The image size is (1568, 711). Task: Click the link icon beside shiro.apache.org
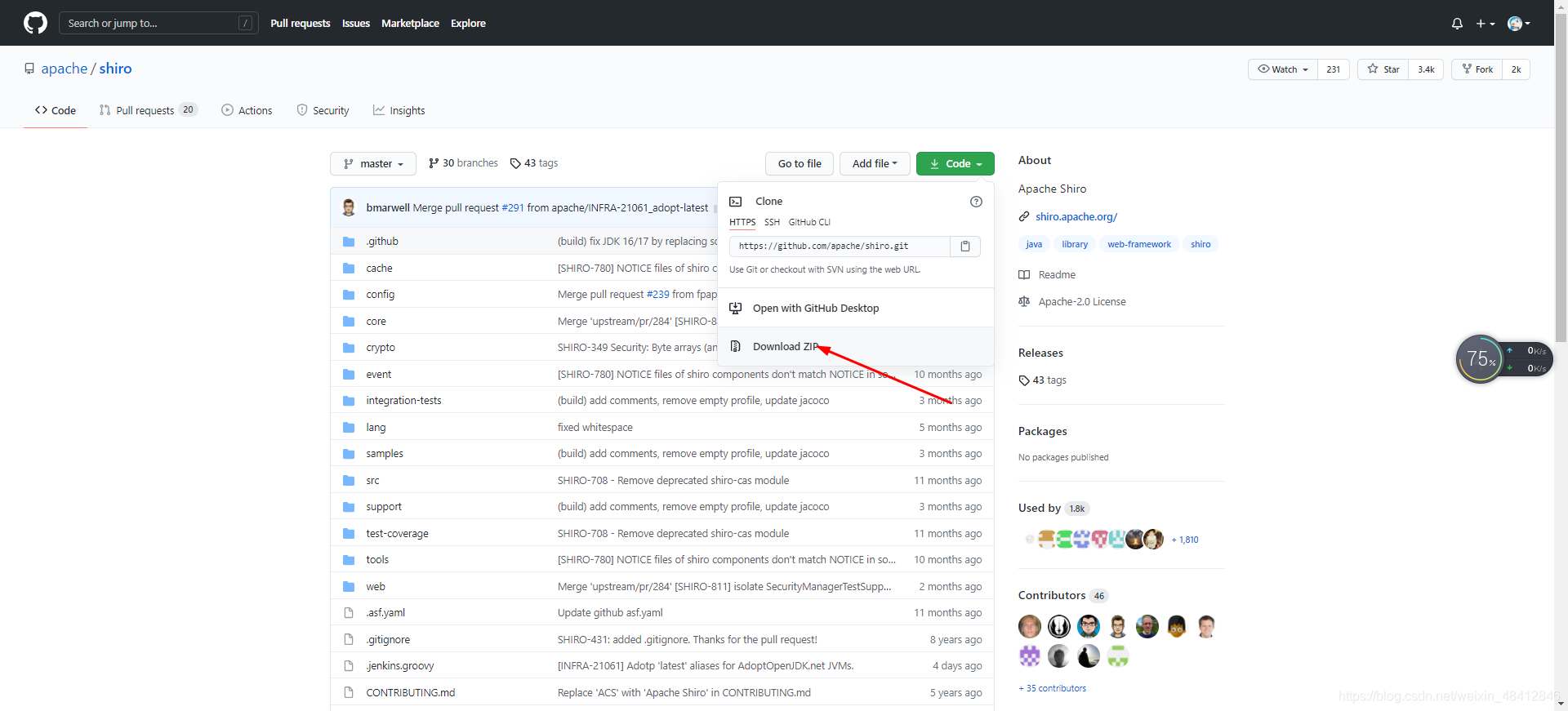1024,216
